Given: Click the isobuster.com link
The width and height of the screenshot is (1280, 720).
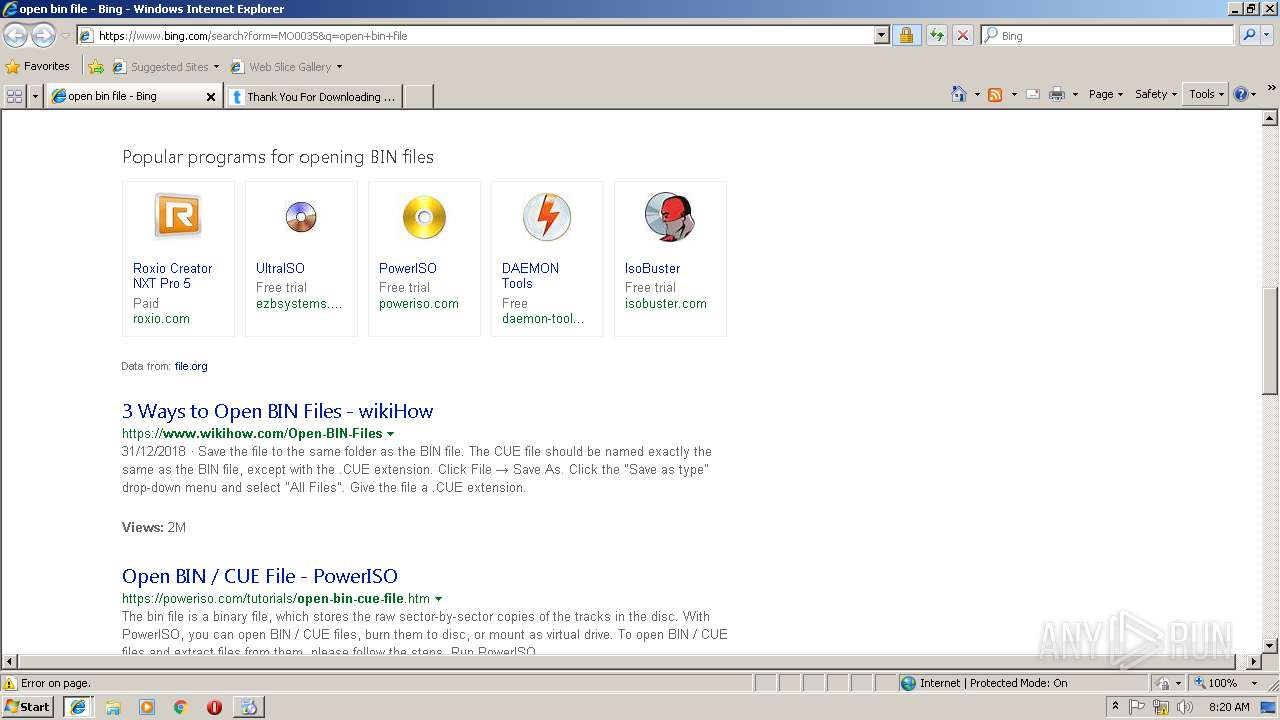Looking at the screenshot, I should [666, 303].
